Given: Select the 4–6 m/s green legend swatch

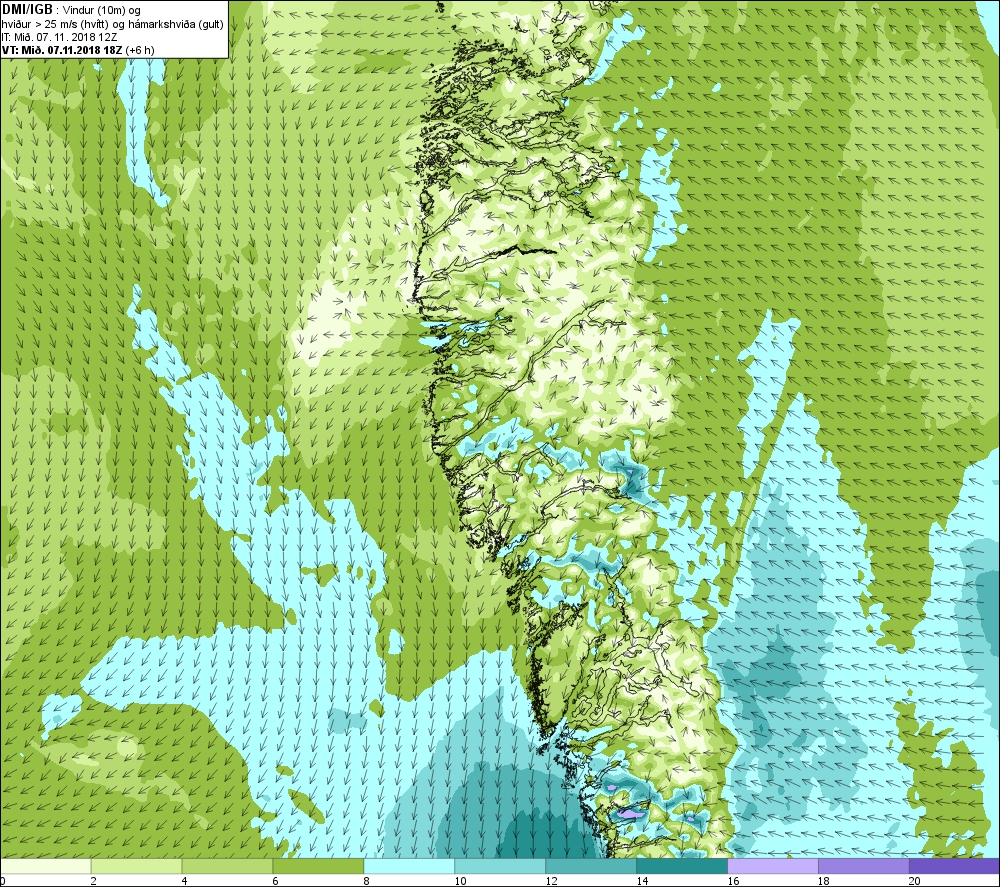Looking at the screenshot, I should [227, 866].
